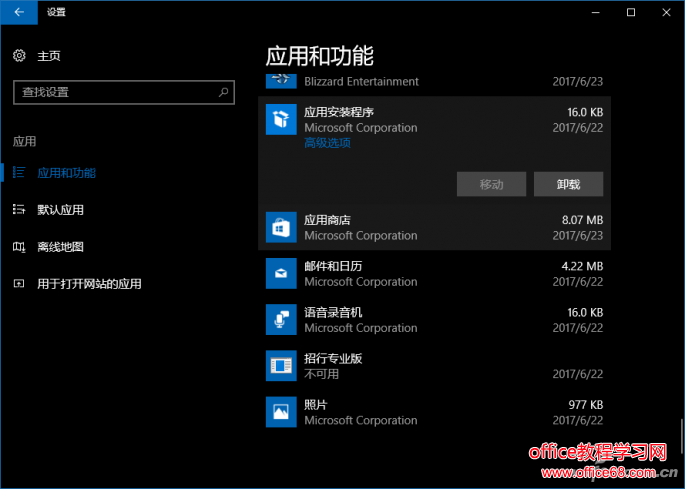
Task: Open 用于打开网站的应用 page
Action: coord(89,284)
